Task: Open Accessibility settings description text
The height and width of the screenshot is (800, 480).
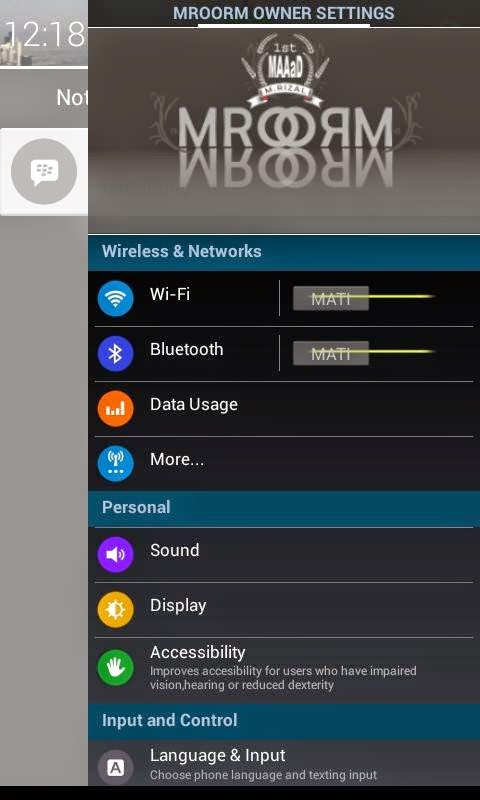Action: pos(283,678)
